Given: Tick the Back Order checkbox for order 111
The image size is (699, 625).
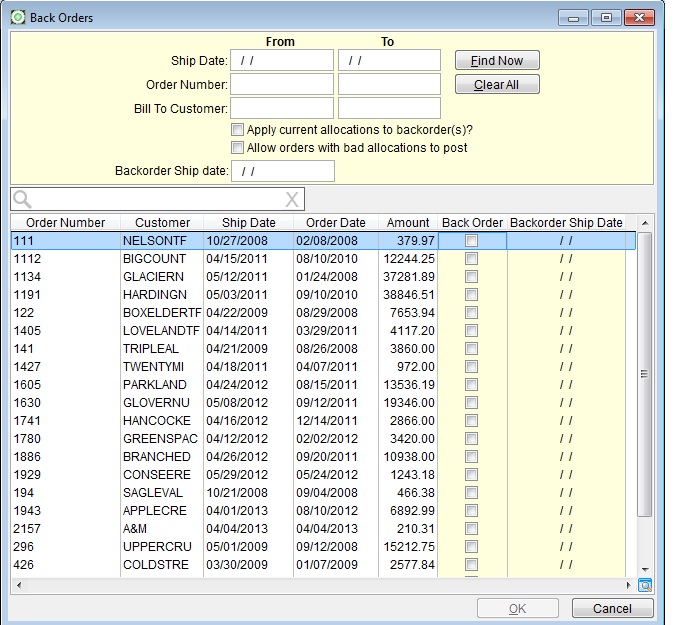Looking at the screenshot, I should pos(472,241).
